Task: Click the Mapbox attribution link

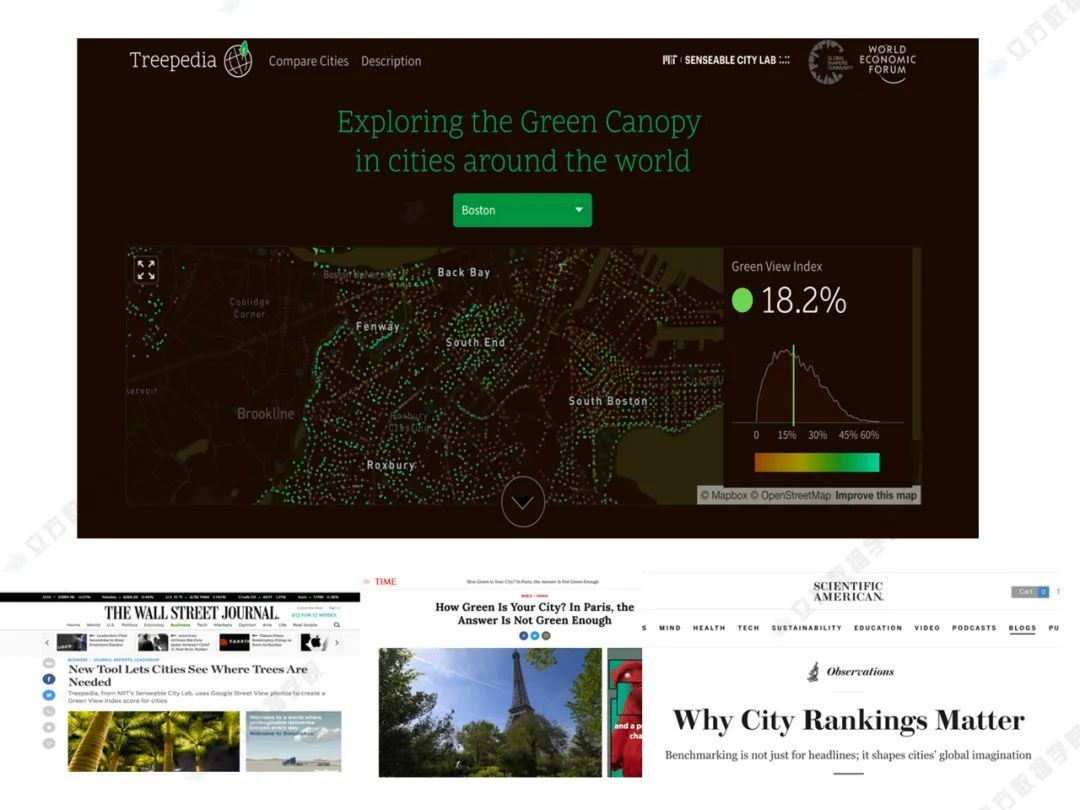Action: 724,495
